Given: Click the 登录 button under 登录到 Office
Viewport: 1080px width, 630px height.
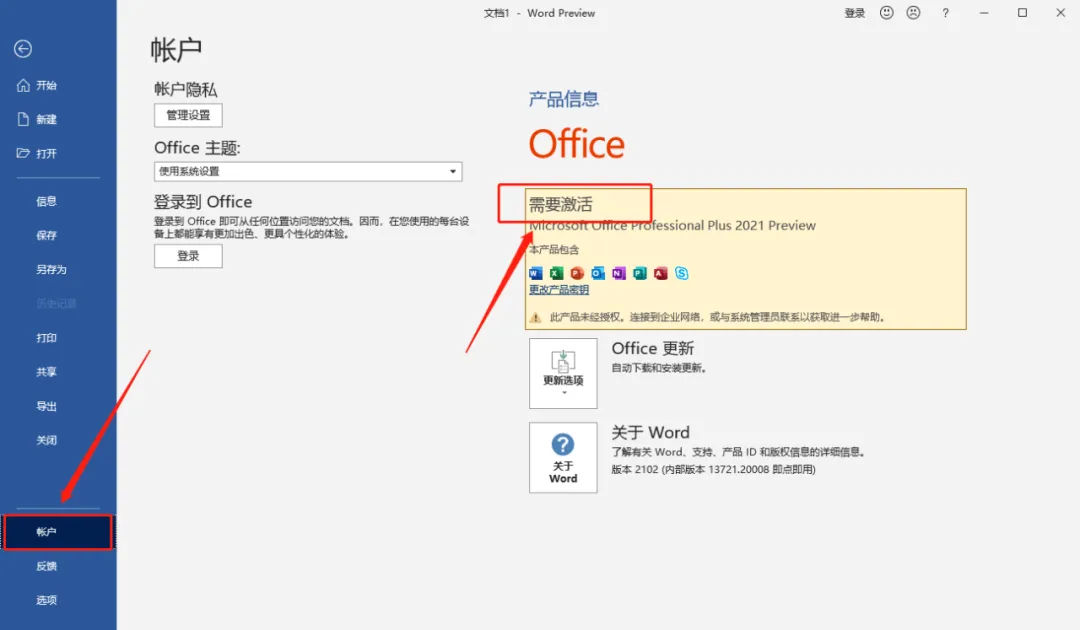Looking at the screenshot, I should point(188,256).
